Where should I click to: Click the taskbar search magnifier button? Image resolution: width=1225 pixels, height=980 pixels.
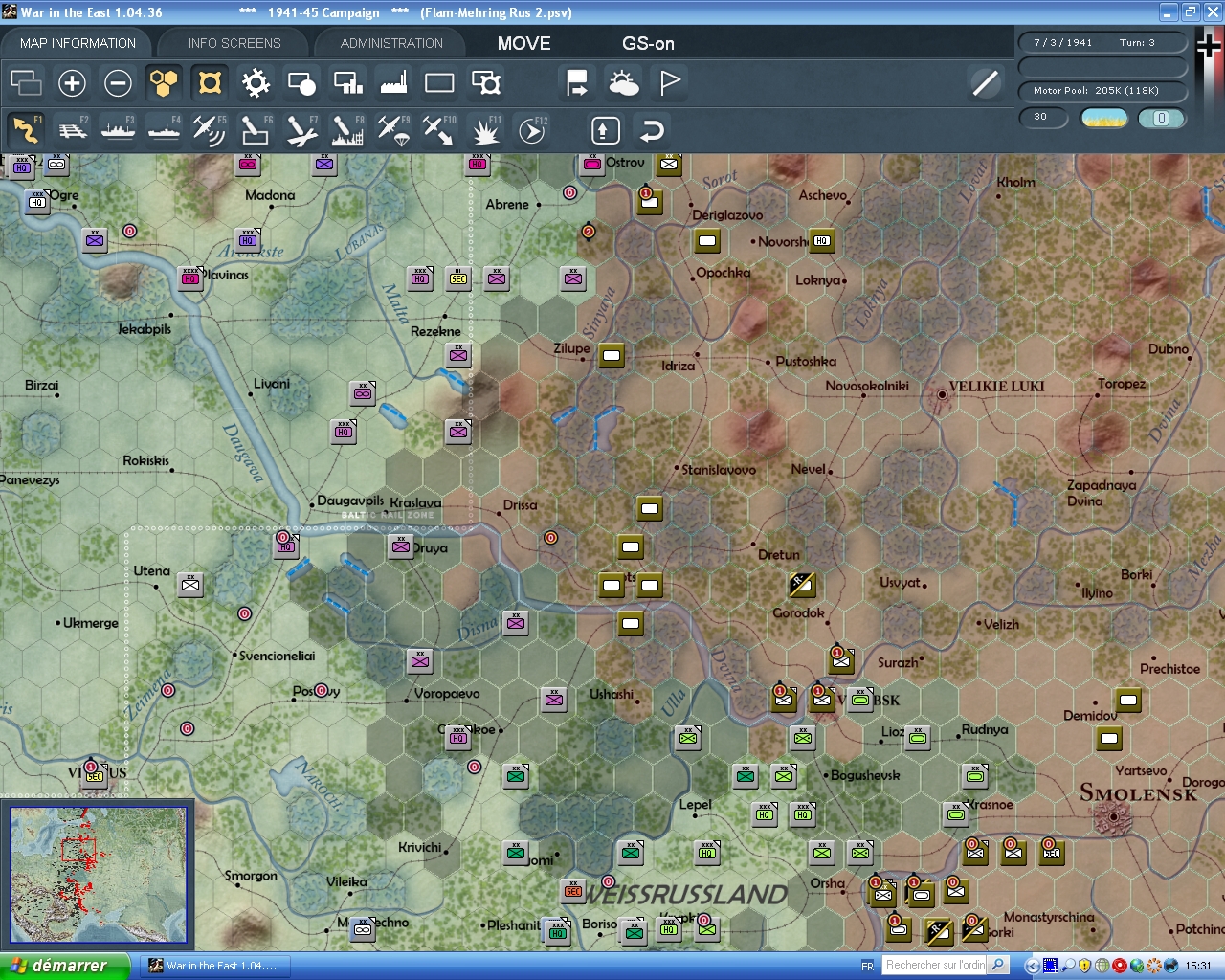tap(998, 965)
